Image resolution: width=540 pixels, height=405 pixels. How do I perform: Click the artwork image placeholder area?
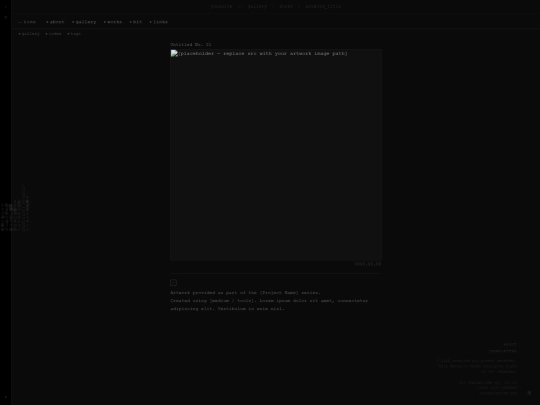click(276, 155)
